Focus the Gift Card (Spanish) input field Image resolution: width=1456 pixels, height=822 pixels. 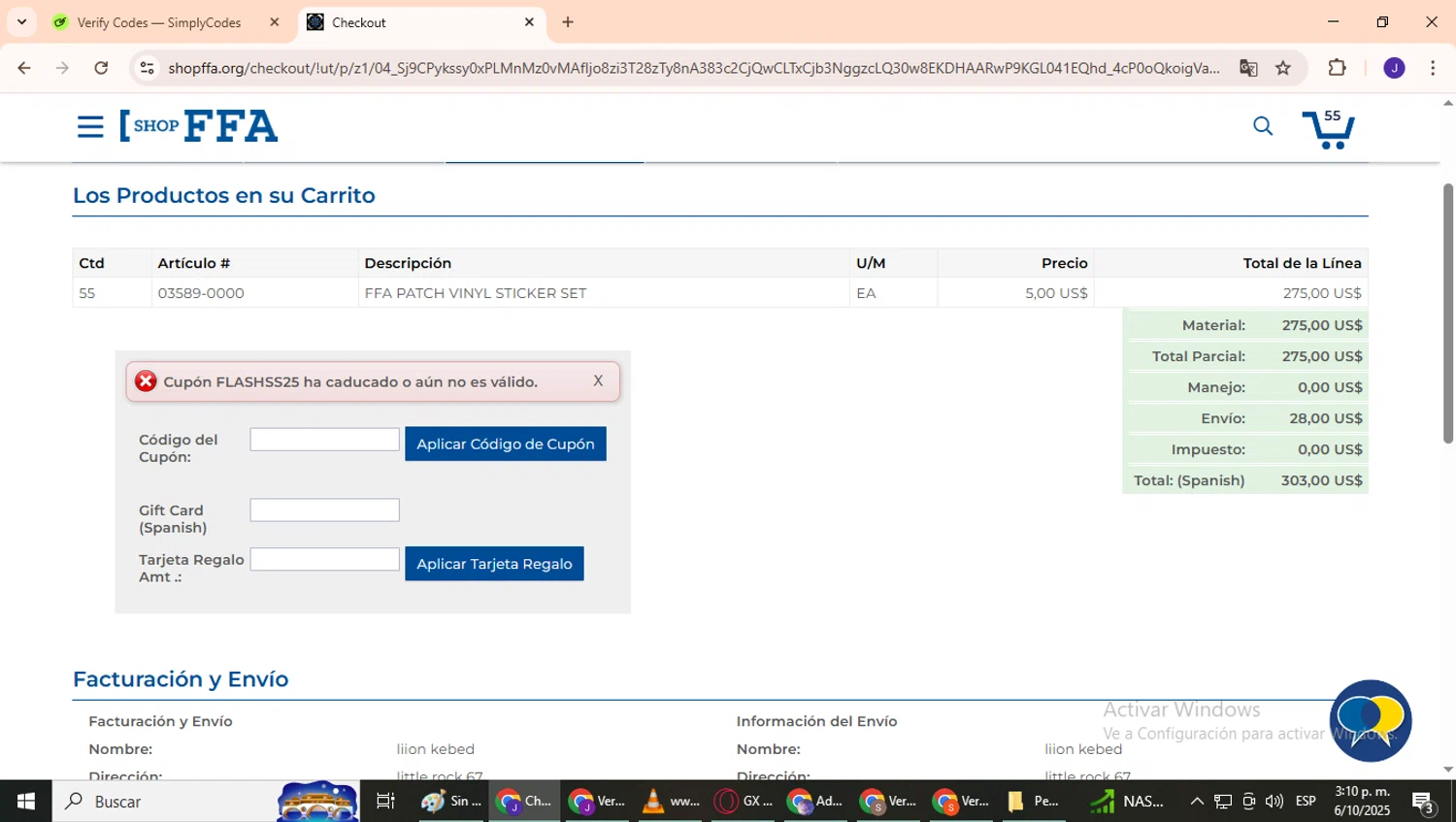[324, 510]
